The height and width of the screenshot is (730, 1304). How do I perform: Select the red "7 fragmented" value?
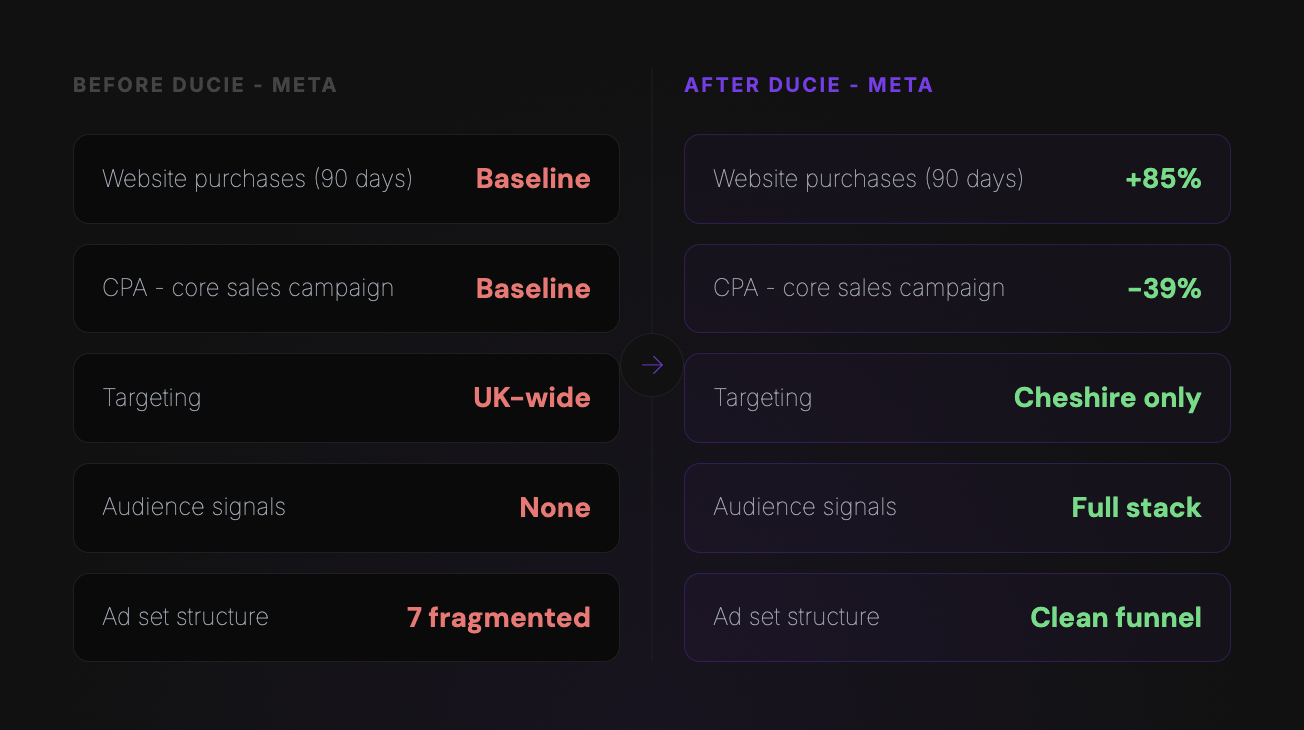(x=498, y=617)
